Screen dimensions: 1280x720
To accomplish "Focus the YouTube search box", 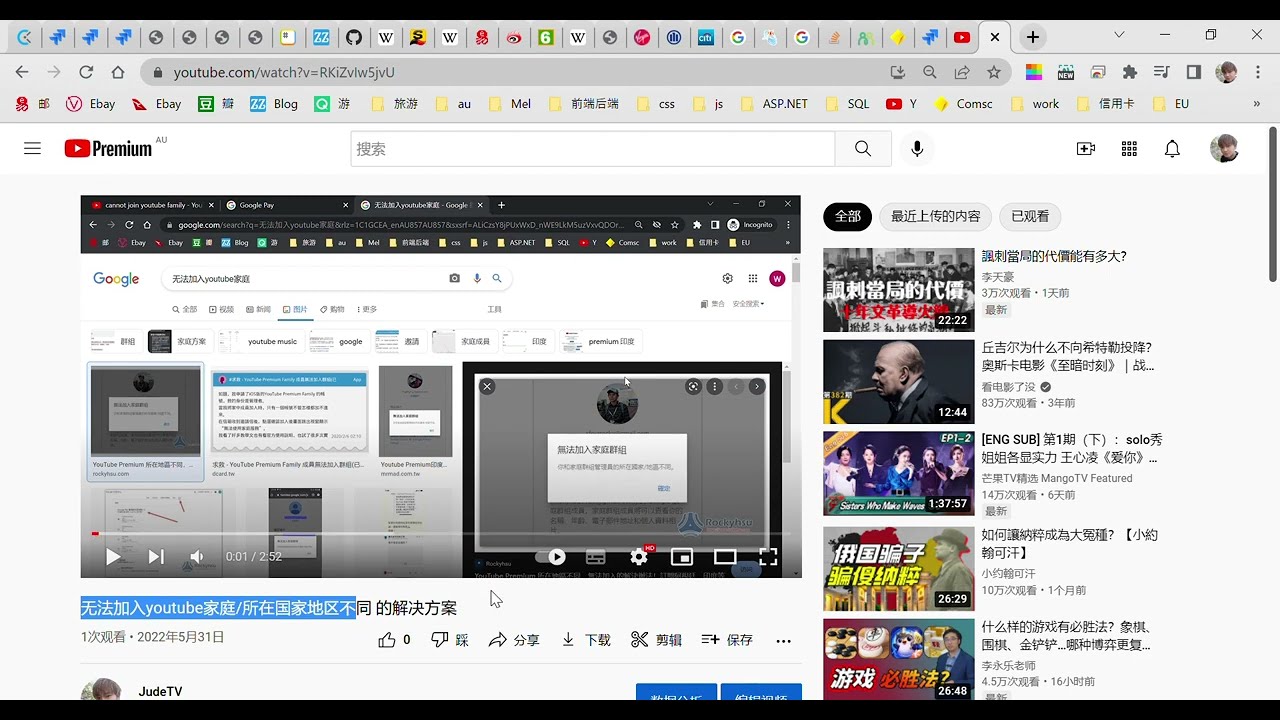I will click(593, 149).
